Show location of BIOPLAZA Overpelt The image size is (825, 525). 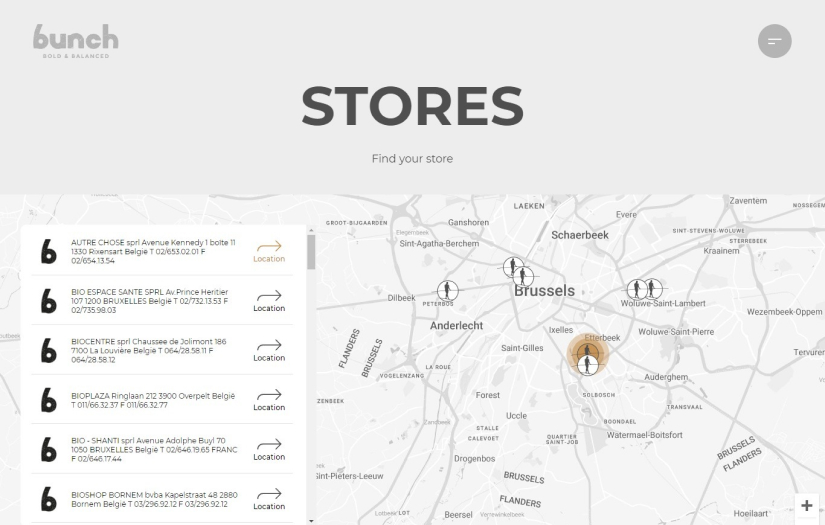click(269, 400)
